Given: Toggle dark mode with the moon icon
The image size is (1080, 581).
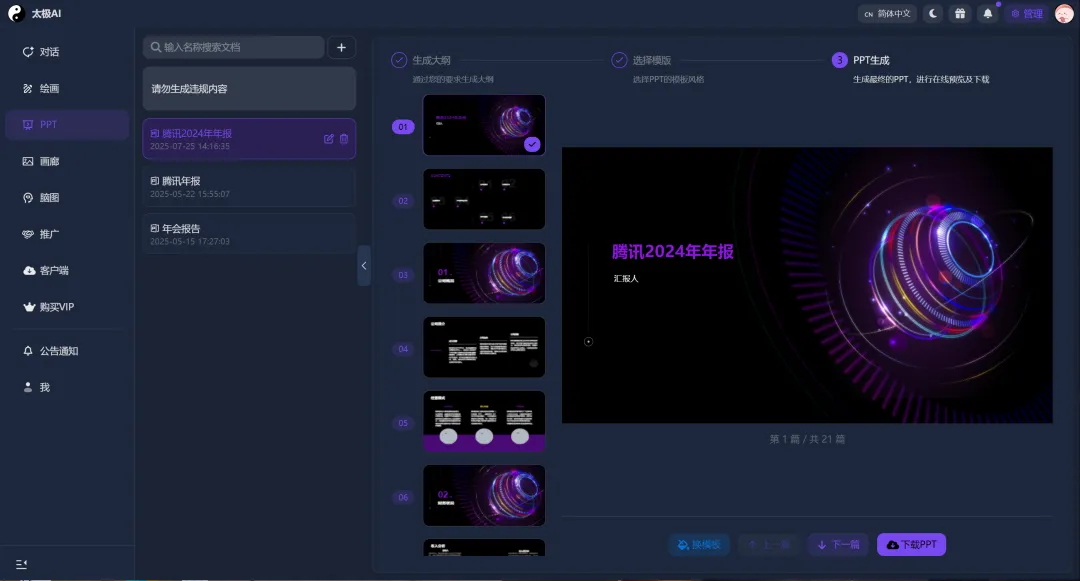Looking at the screenshot, I should click(931, 13).
